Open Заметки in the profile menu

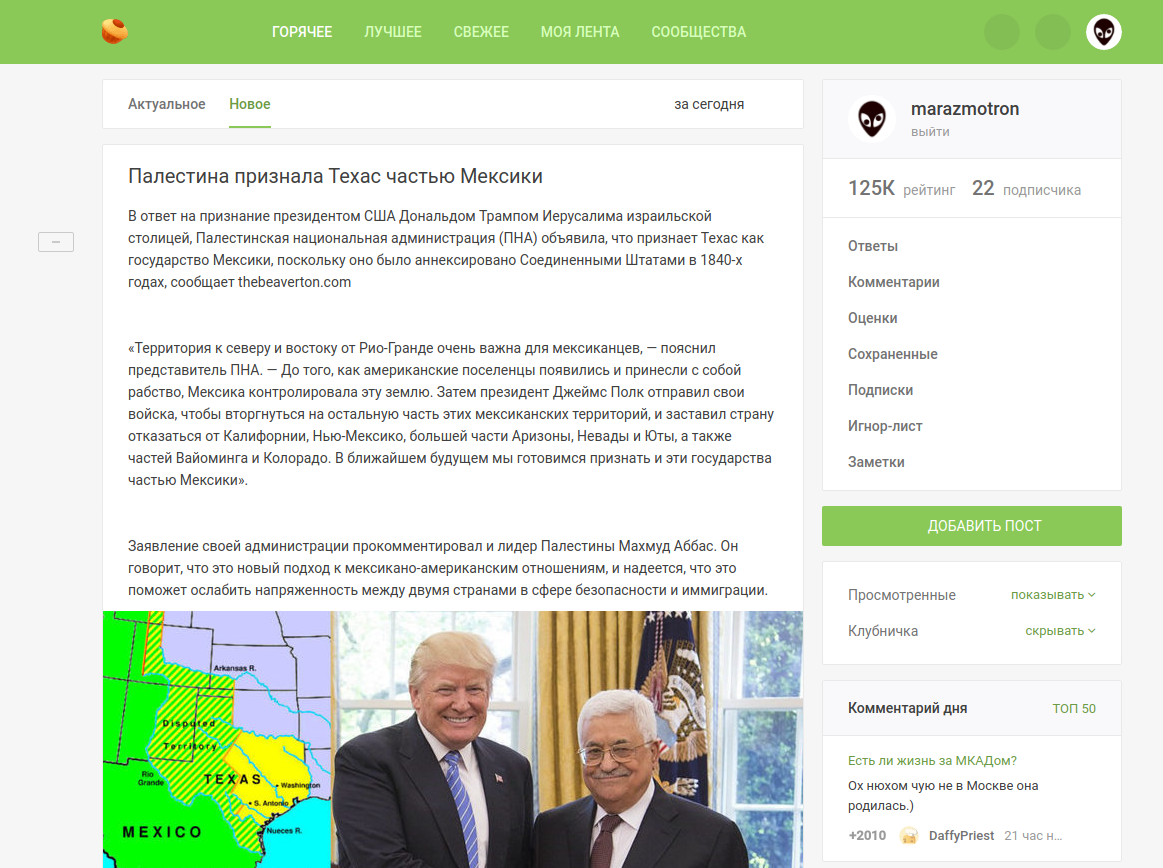[877, 462]
